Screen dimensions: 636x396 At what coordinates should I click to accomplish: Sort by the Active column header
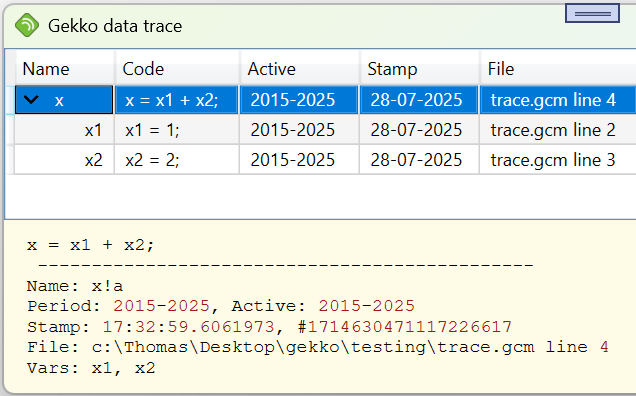click(299, 69)
